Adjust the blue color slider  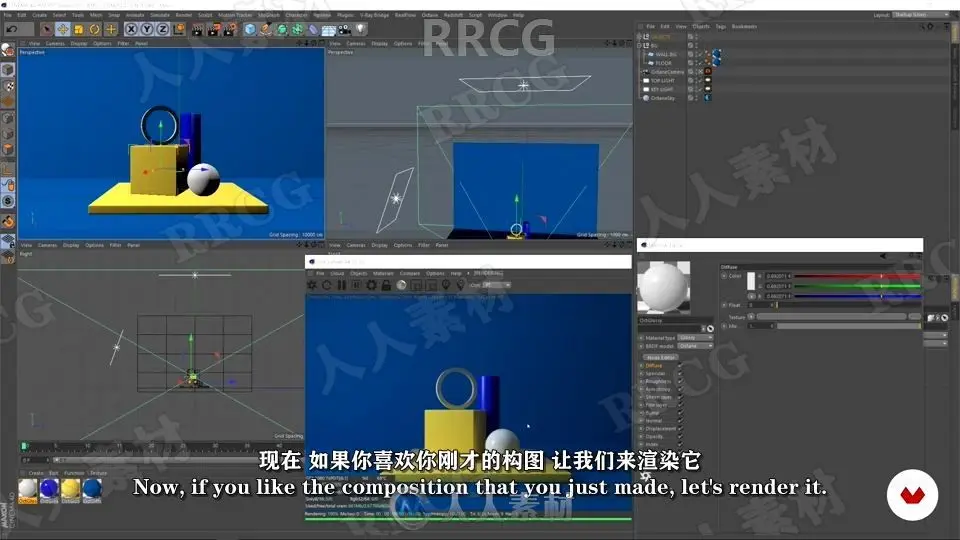[x=857, y=296]
